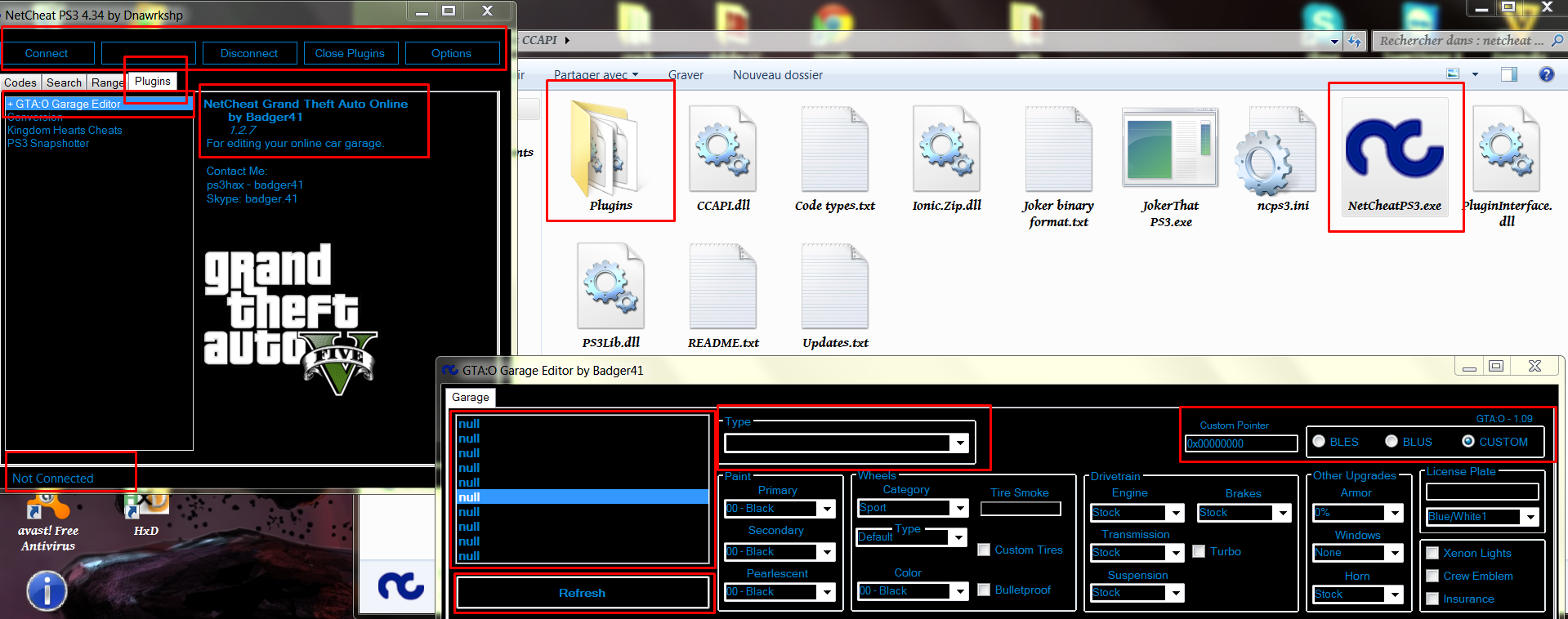
Task: Click the GTA:O Garage Editor title bar icon
Action: [450, 370]
